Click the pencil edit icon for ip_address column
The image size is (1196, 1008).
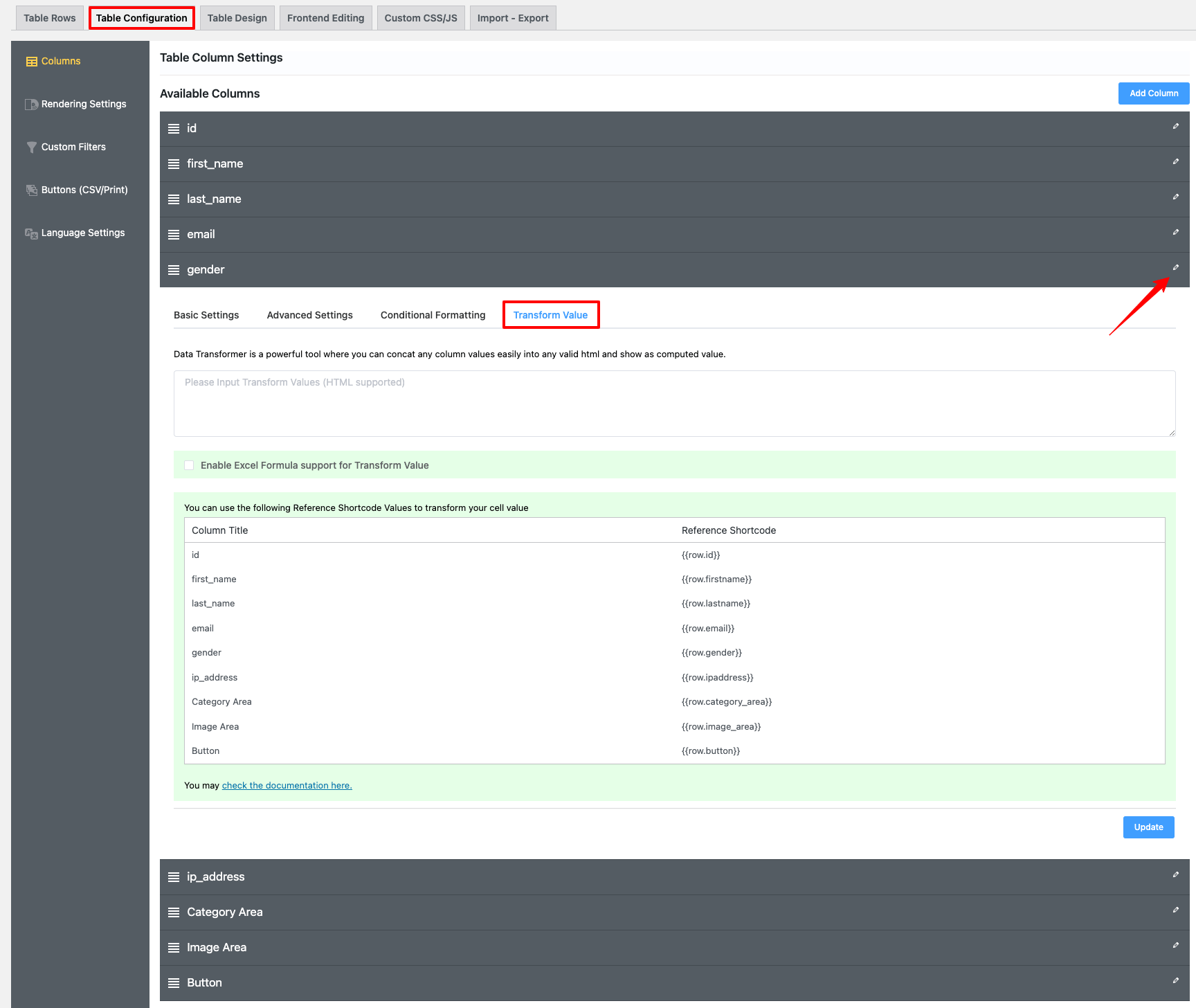1175,874
